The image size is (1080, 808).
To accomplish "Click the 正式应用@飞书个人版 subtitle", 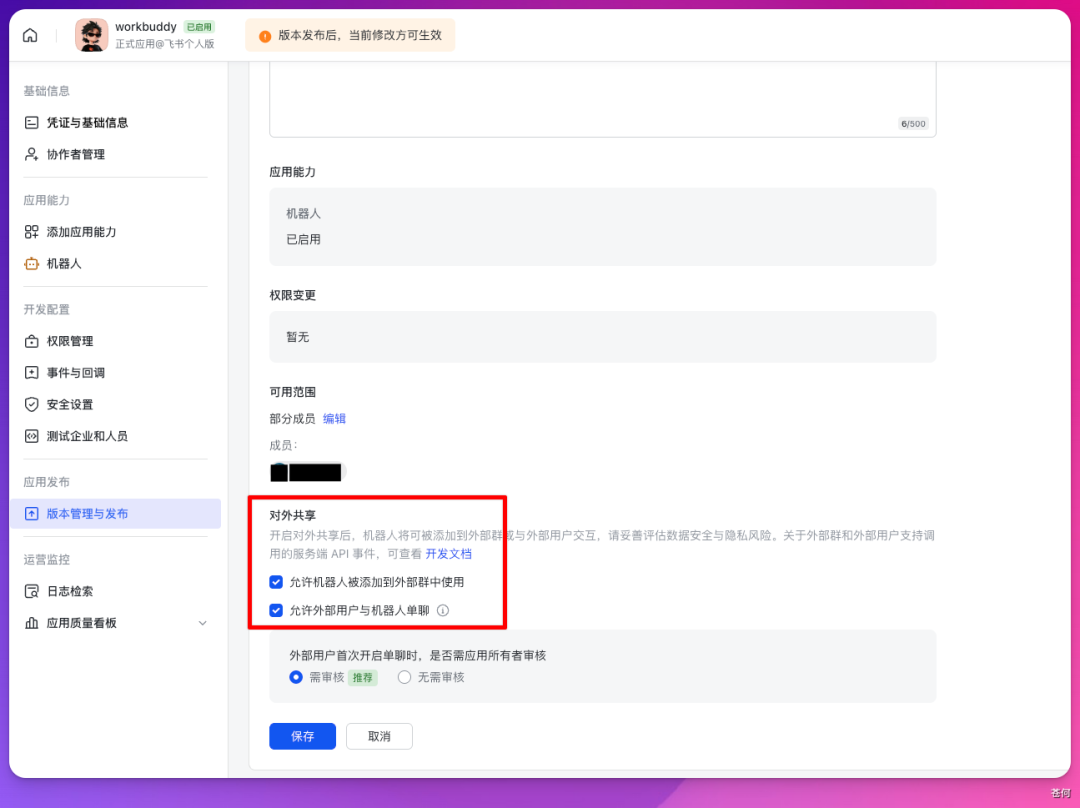I will pyautogui.click(x=165, y=44).
